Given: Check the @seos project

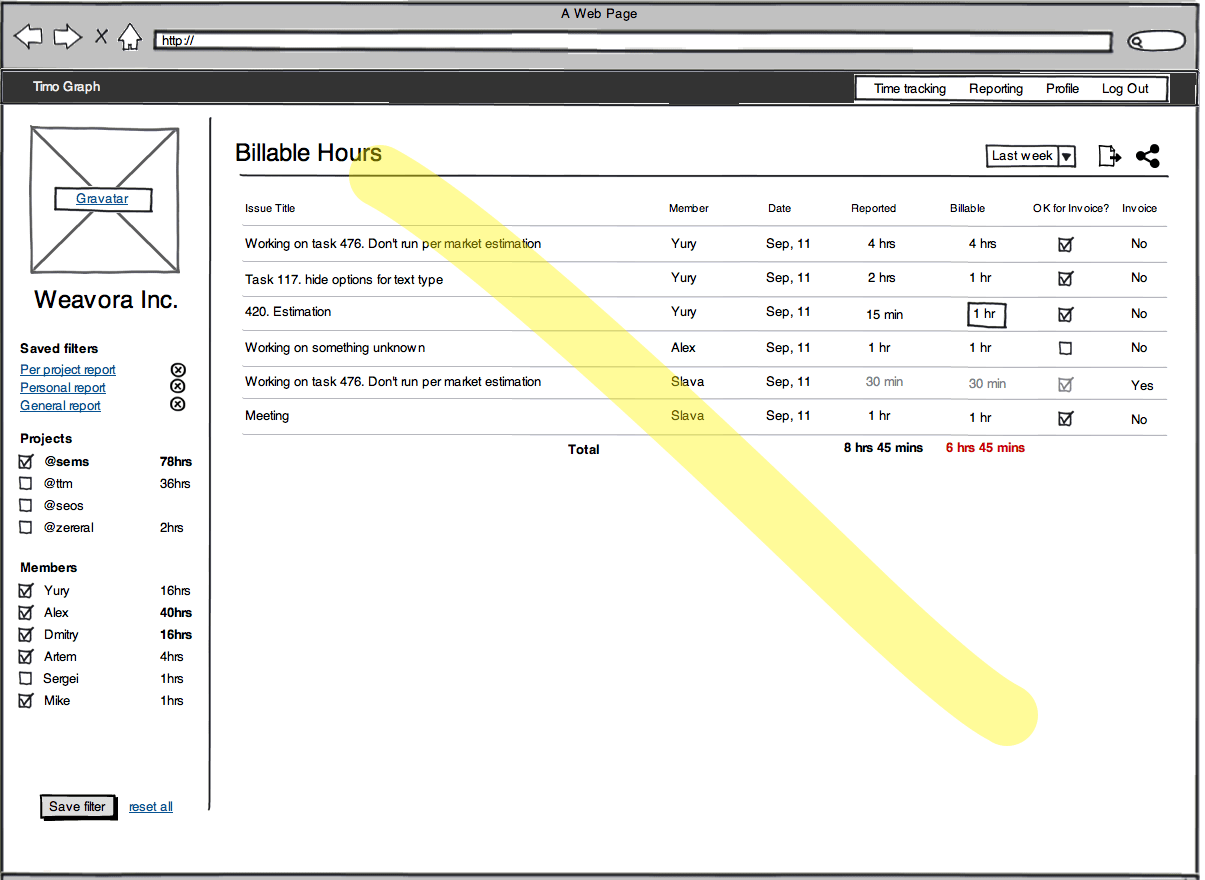Looking at the screenshot, I should point(26,506).
